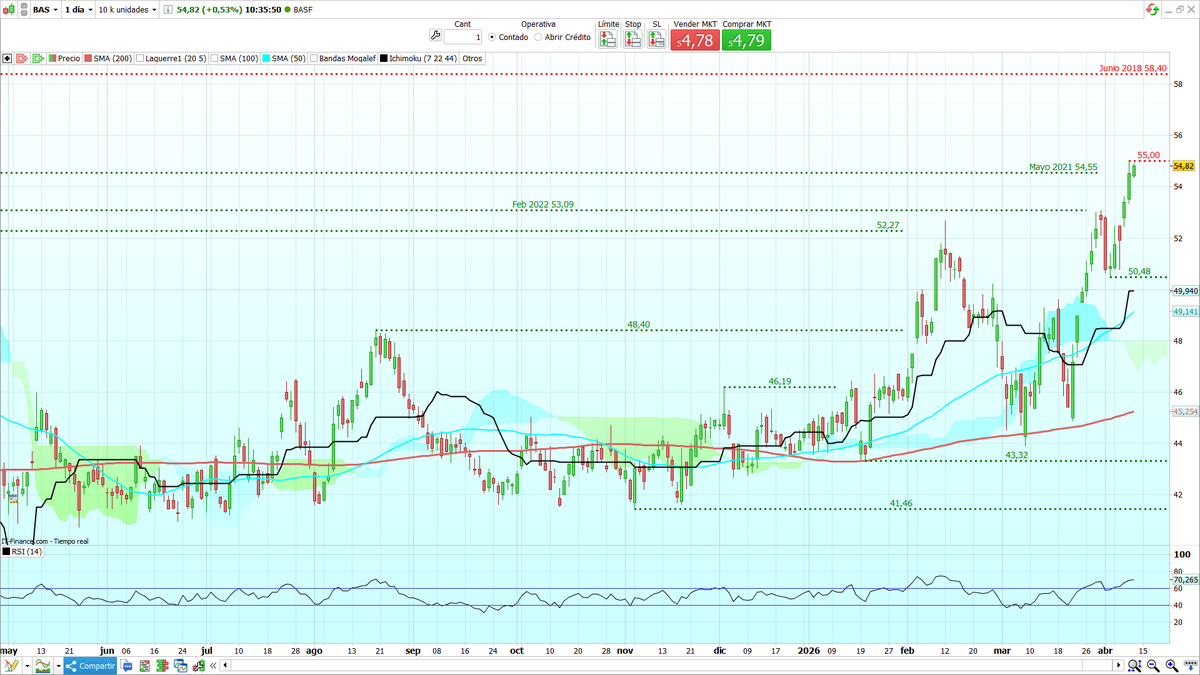Click the 41,46 support label
1200x675 pixels.
tap(900, 504)
